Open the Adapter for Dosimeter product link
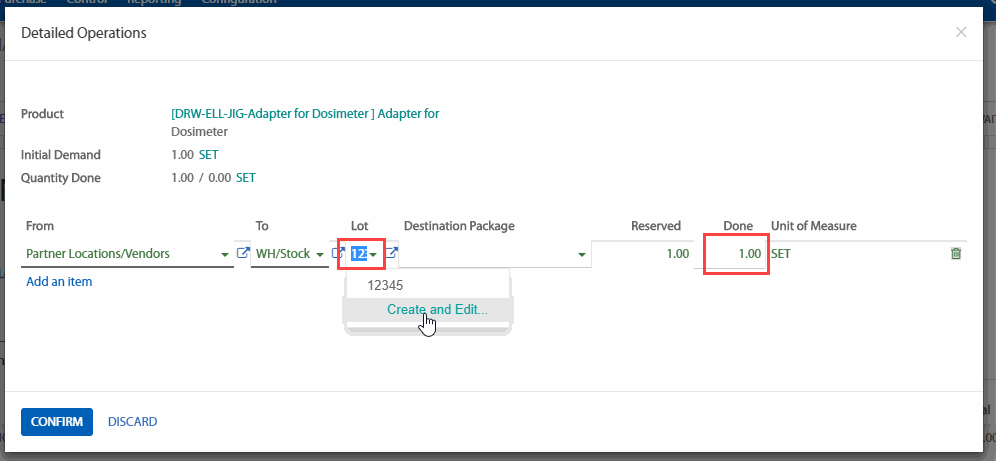996x461 pixels. (305, 114)
